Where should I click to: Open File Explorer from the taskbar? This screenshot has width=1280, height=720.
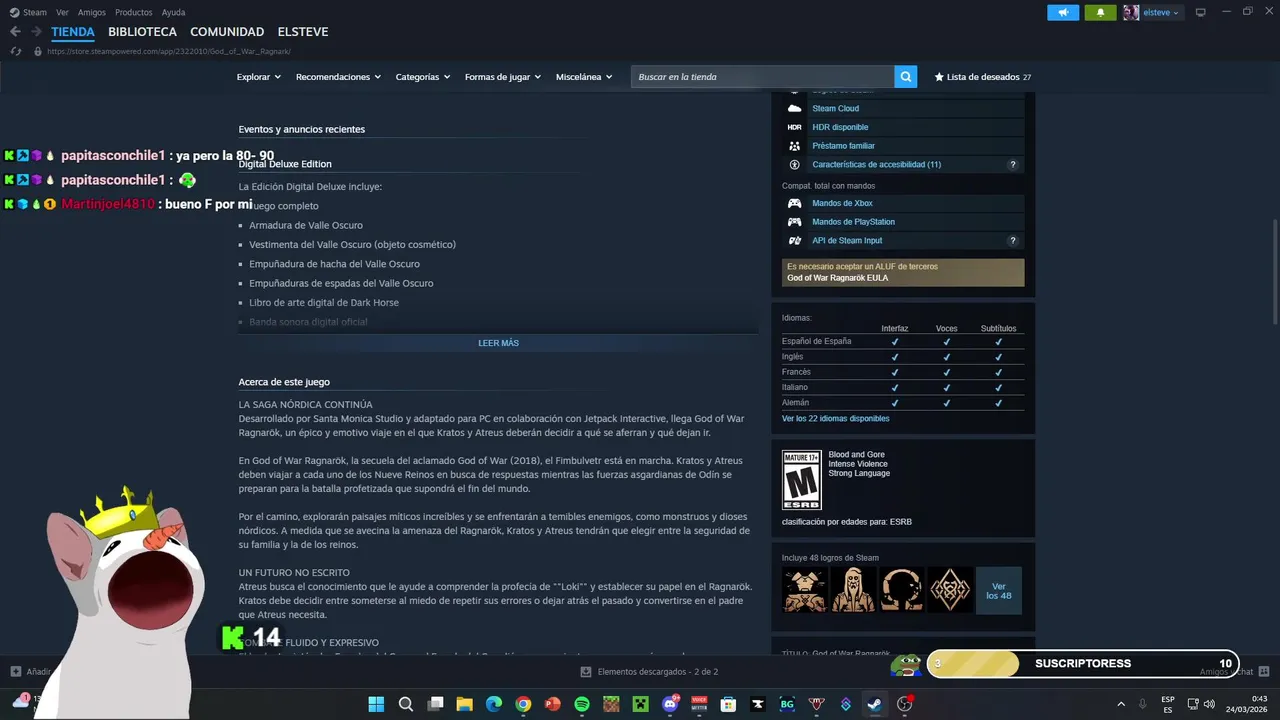[x=464, y=704]
